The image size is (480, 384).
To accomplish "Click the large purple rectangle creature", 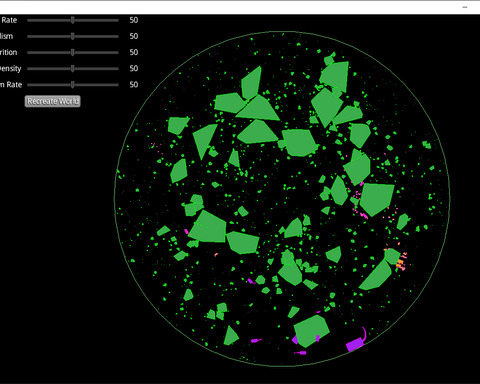I will coord(354,344).
